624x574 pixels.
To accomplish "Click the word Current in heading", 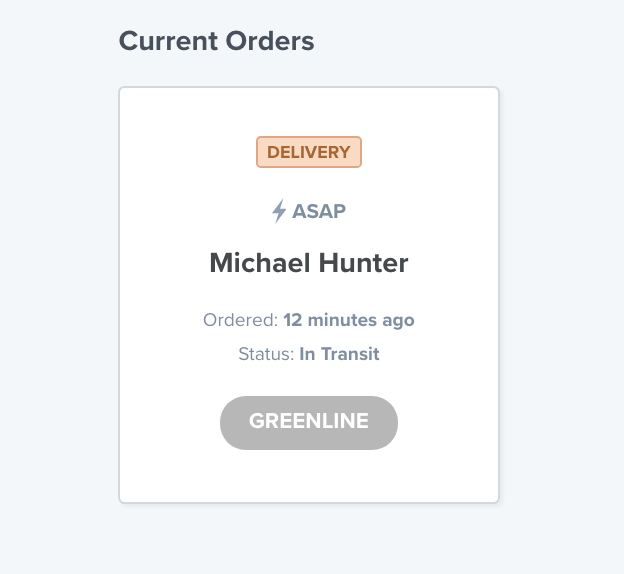I will pyautogui.click(x=168, y=41).
